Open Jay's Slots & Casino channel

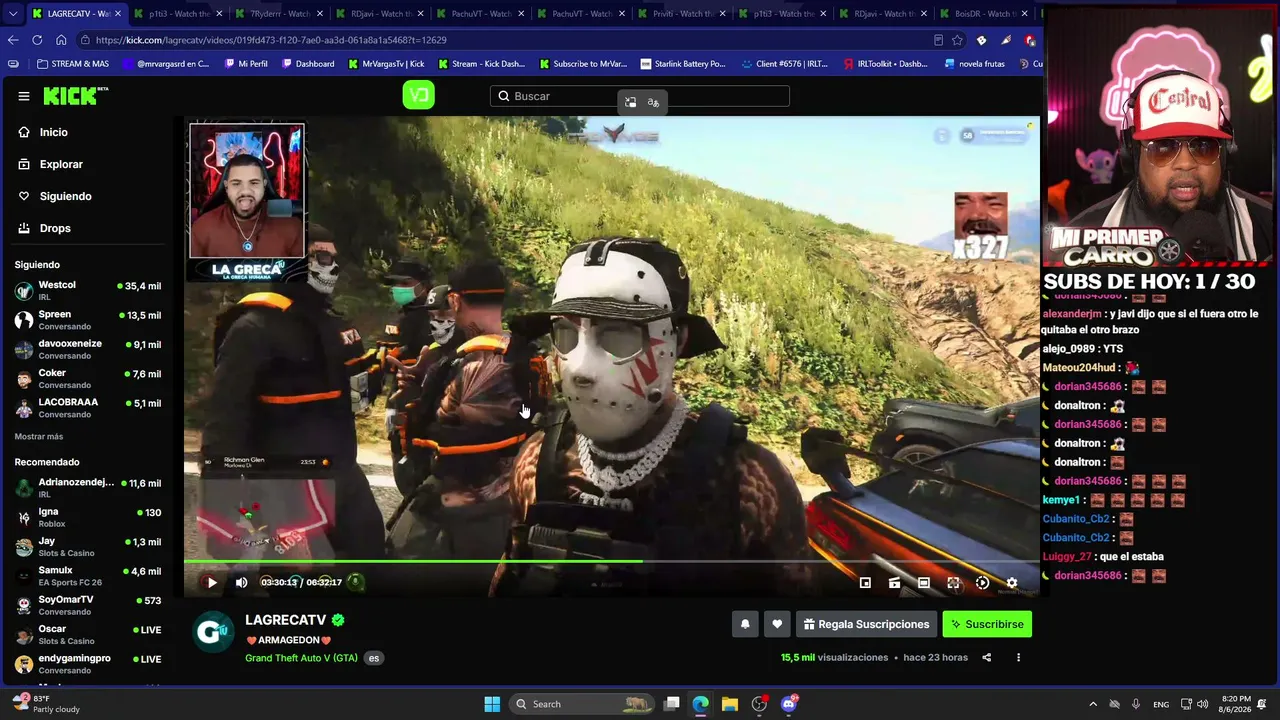88,547
